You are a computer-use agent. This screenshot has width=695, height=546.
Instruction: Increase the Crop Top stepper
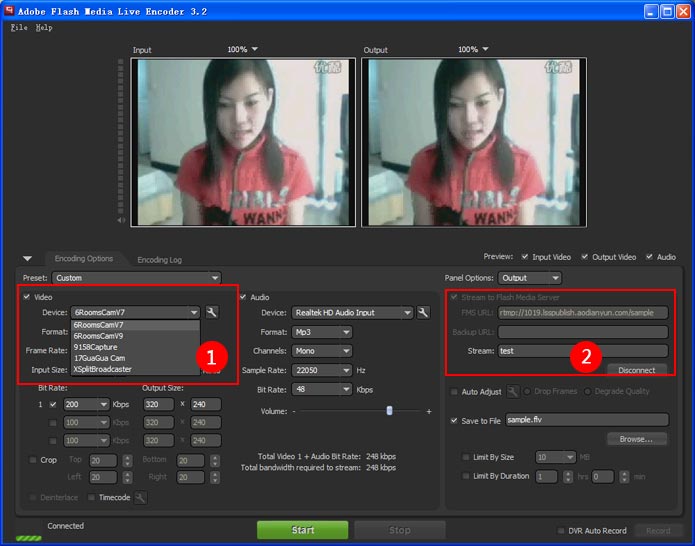point(127,457)
